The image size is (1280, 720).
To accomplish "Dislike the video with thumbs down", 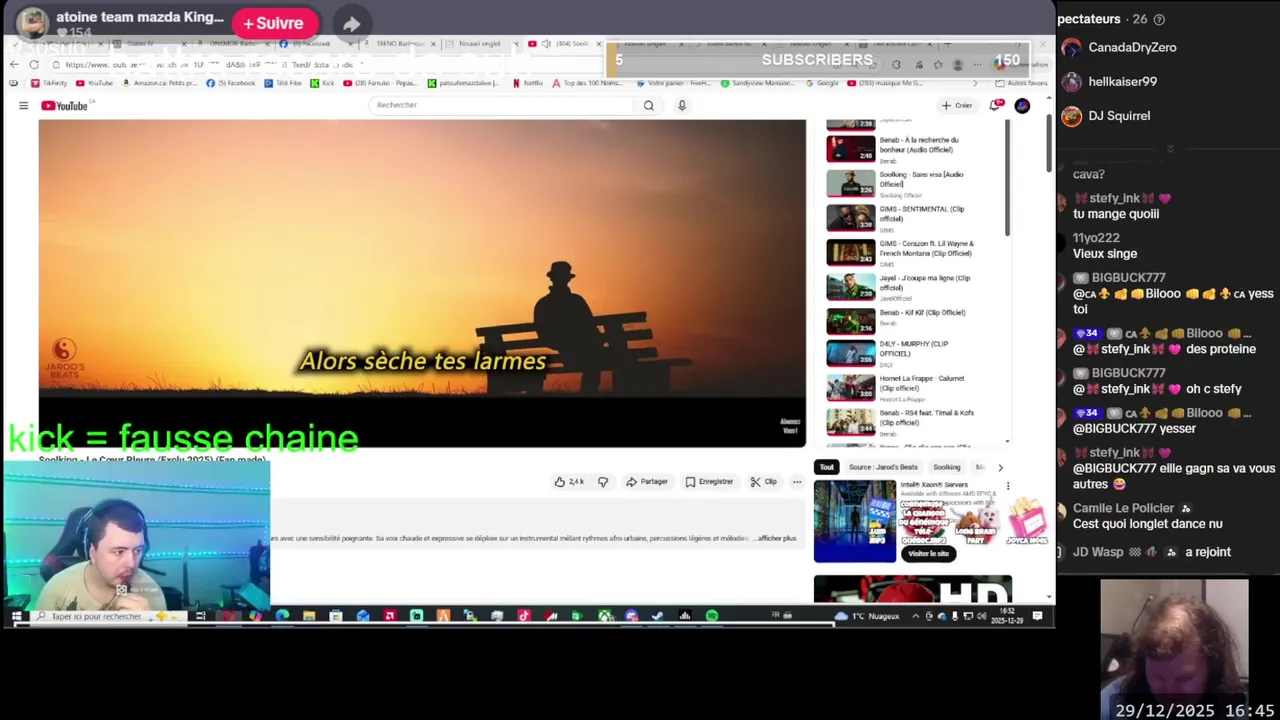I will point(603,482).
